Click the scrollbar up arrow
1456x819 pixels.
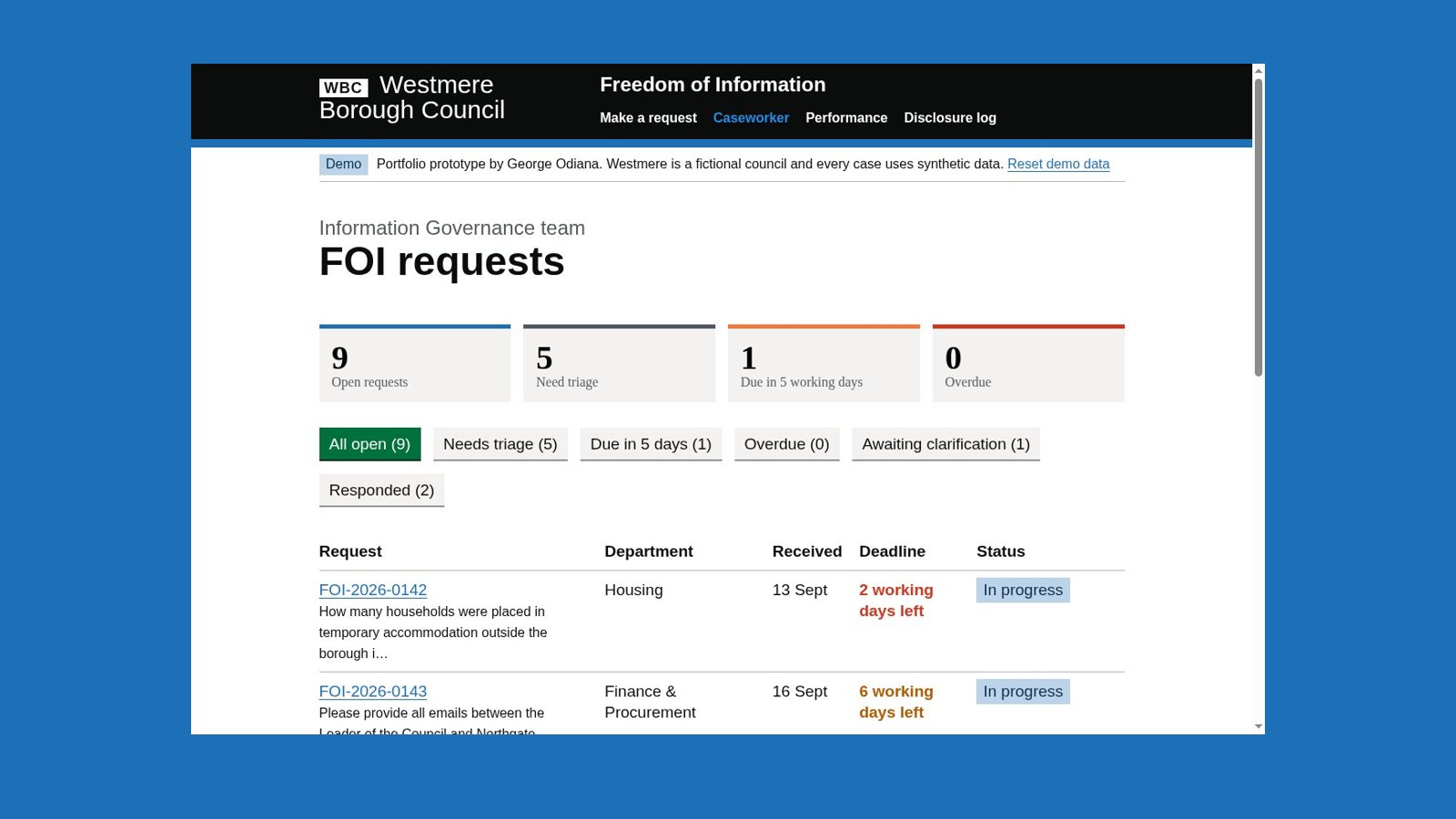point(1259,71)
